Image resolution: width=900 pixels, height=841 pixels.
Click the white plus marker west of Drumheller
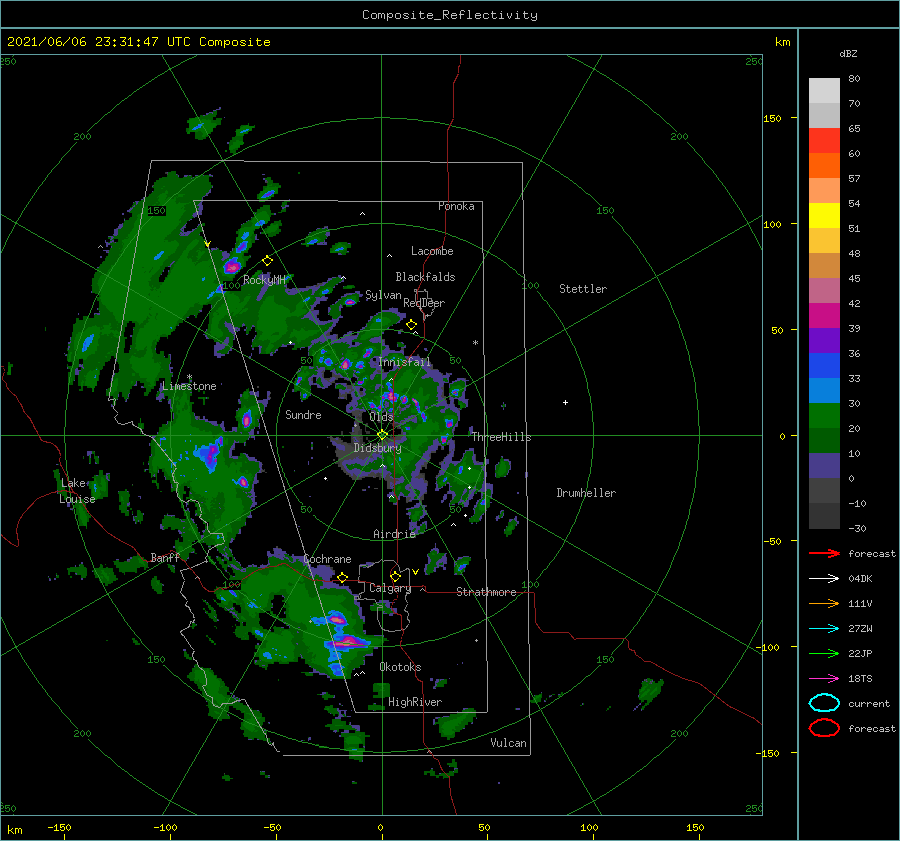(565, 402)
